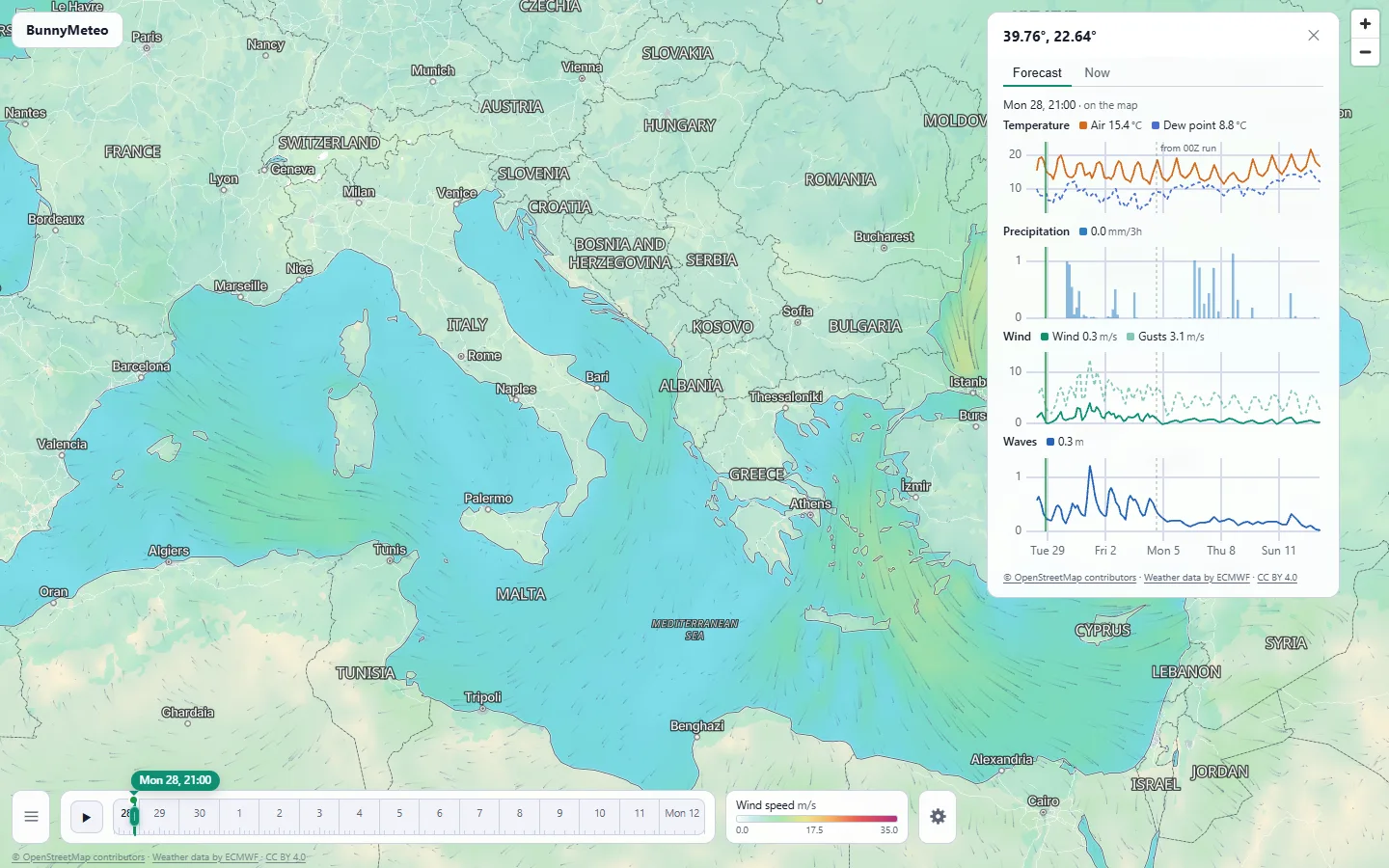Open CC BY 4.0 link in forecast panel
This screenshot has height=868, width=1389.
tap(1277, 578)
